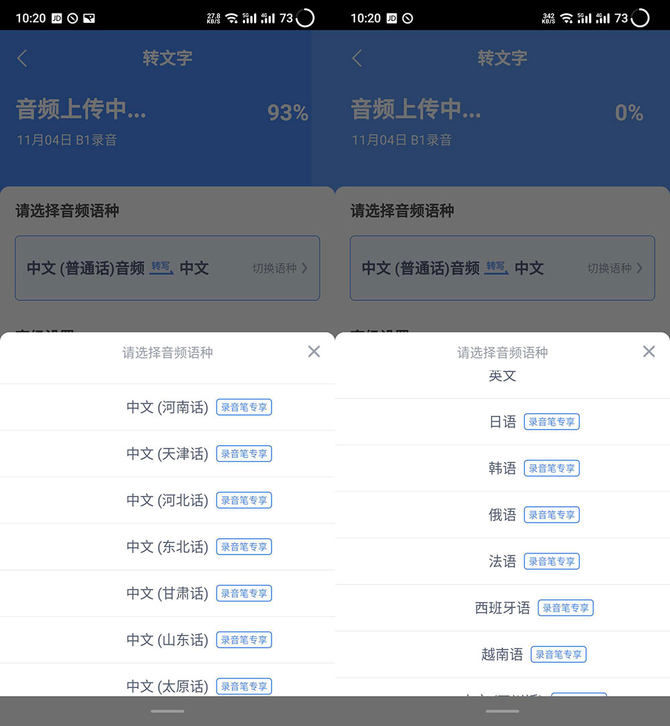Tap 11月04日 B1录音 filename on right screen
This screenshot has height=726, width=670.
(402, 140)
